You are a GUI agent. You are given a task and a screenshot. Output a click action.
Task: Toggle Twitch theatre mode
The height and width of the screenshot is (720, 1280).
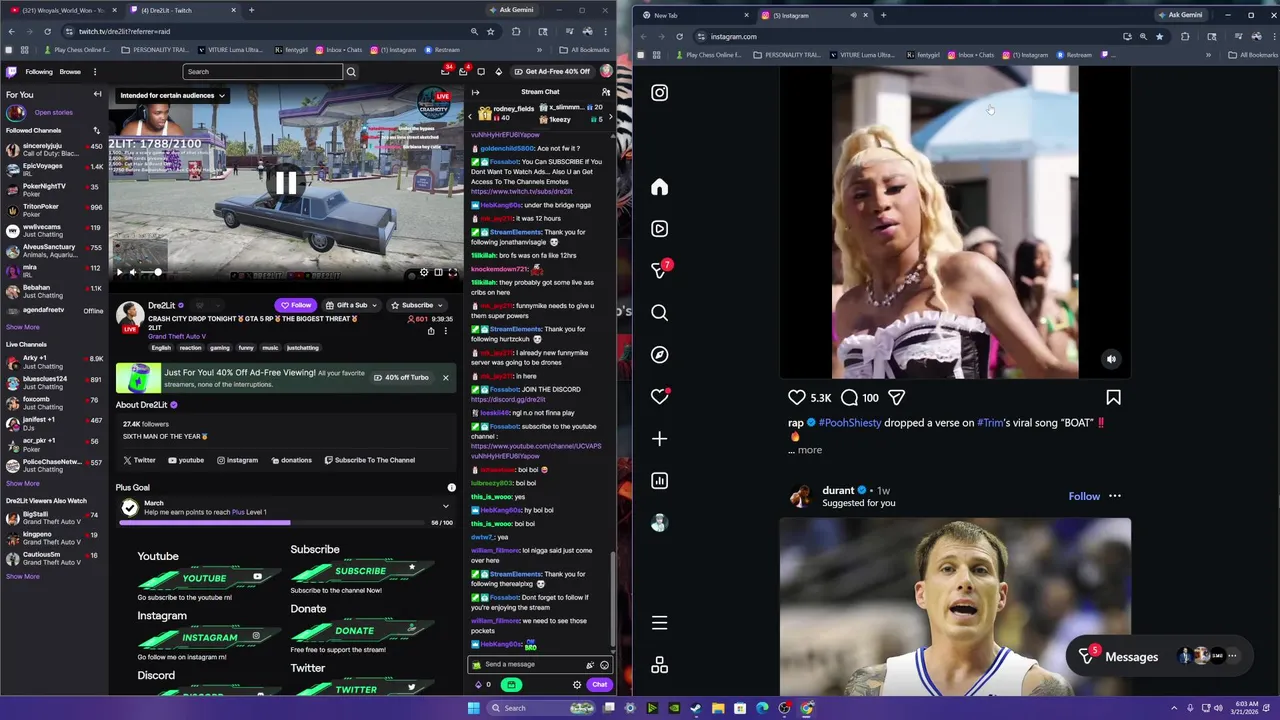pos(438,272)
